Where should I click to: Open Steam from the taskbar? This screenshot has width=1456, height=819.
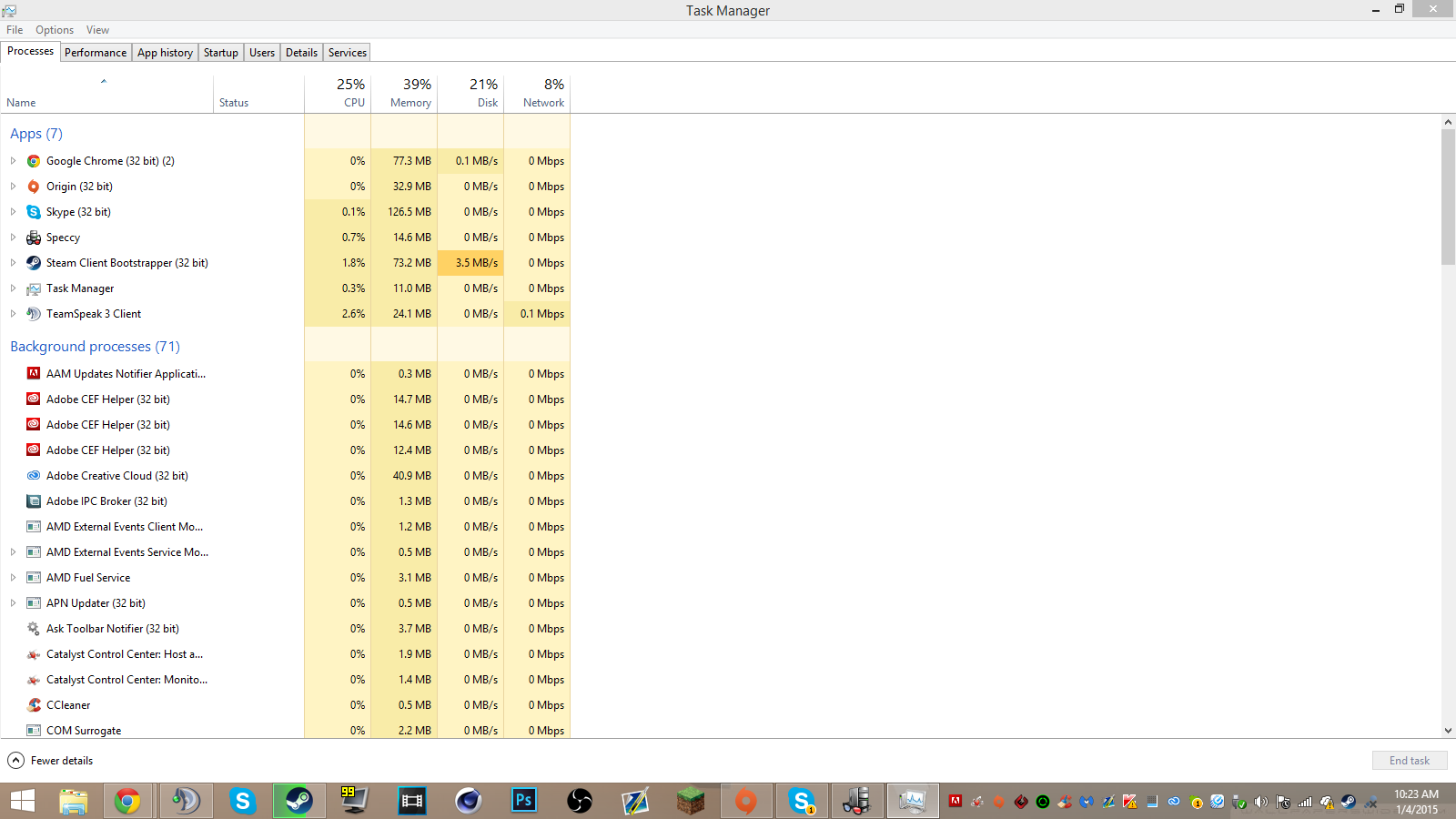[298, 801]
